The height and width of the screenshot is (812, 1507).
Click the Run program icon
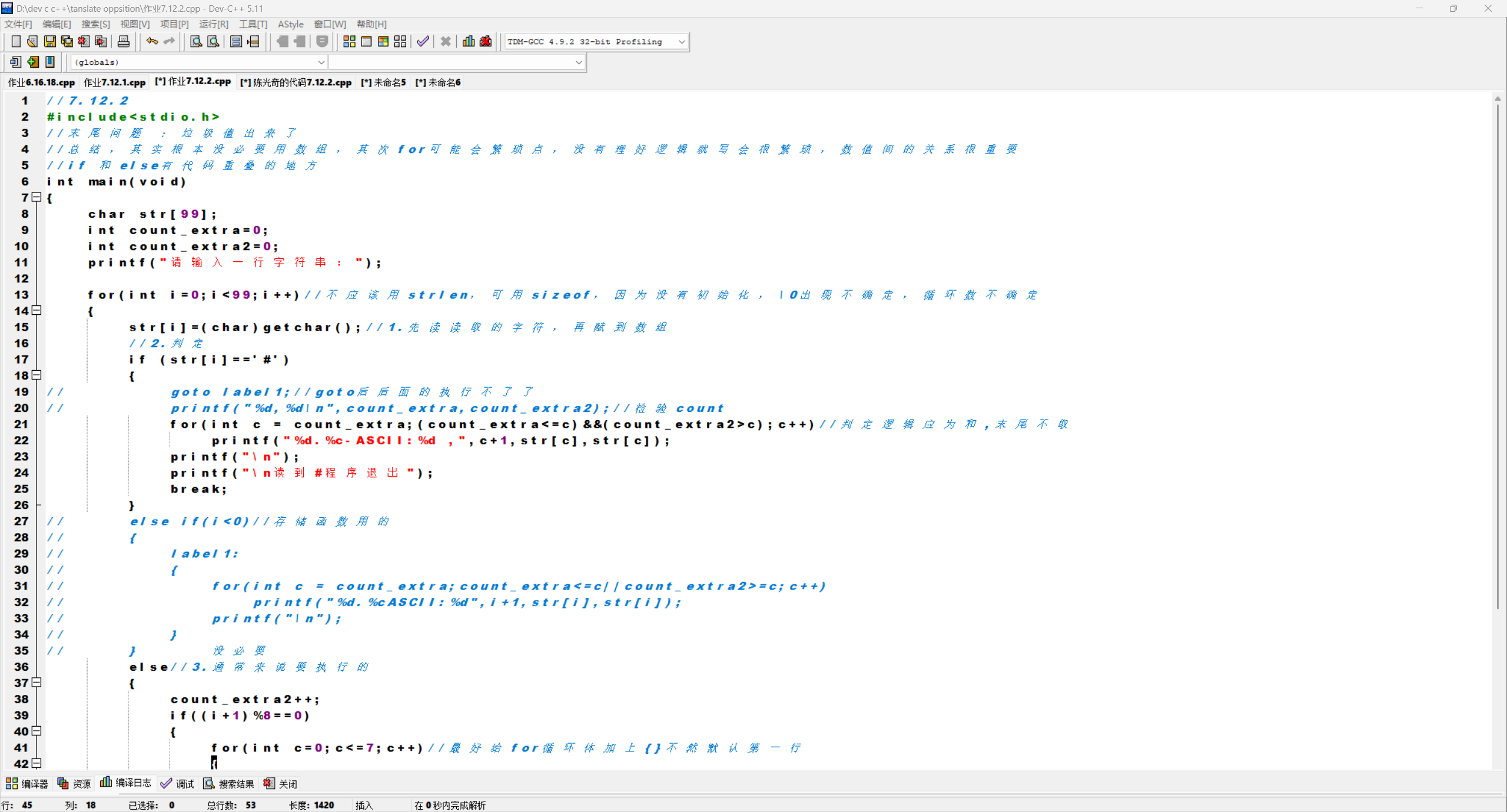pos(366,41)
